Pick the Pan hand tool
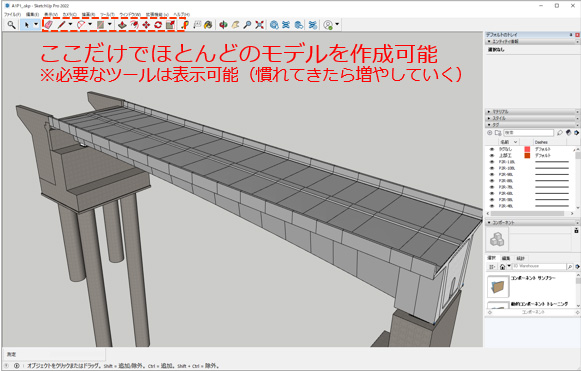The image size is (581, 371). pos(235,24)
